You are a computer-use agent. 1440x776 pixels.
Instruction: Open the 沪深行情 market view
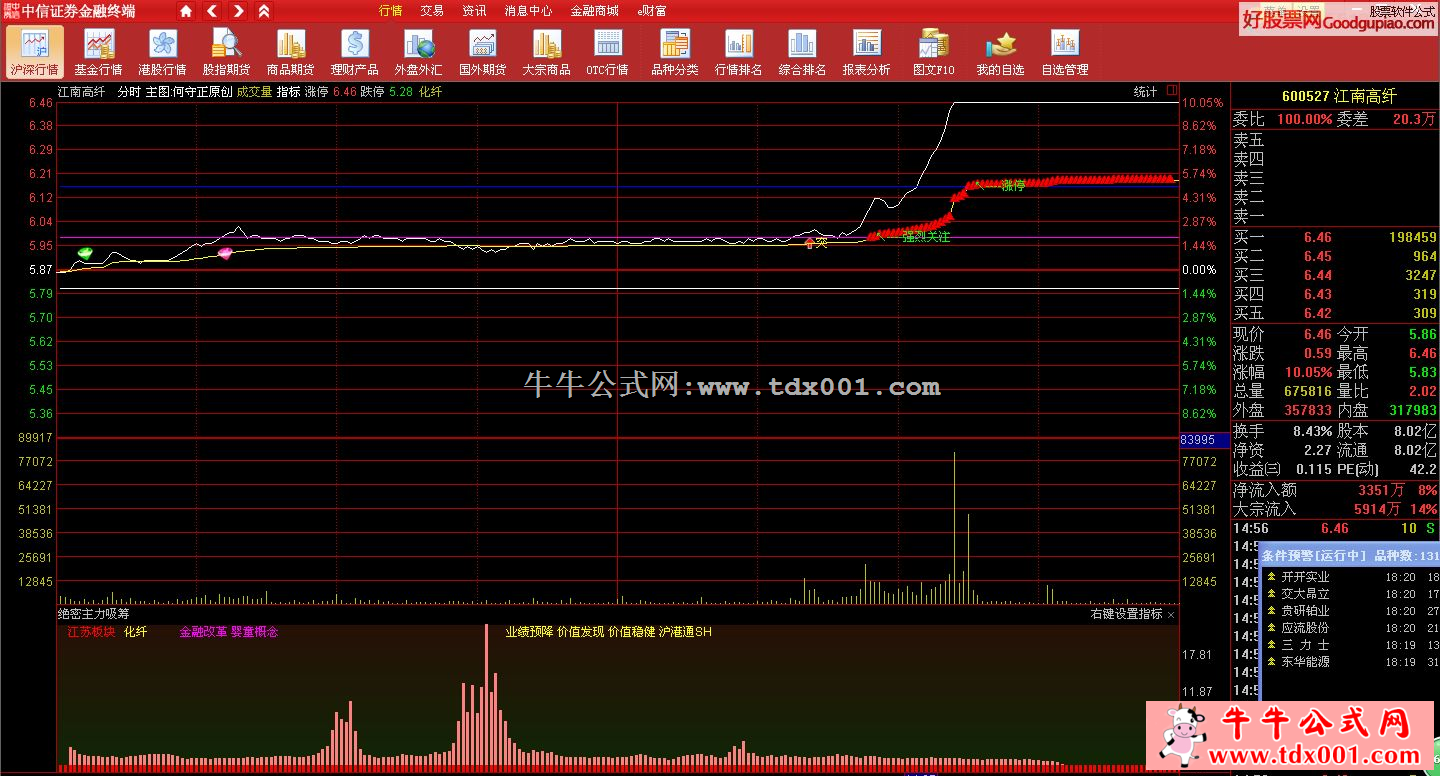click(x=35, y=51)
